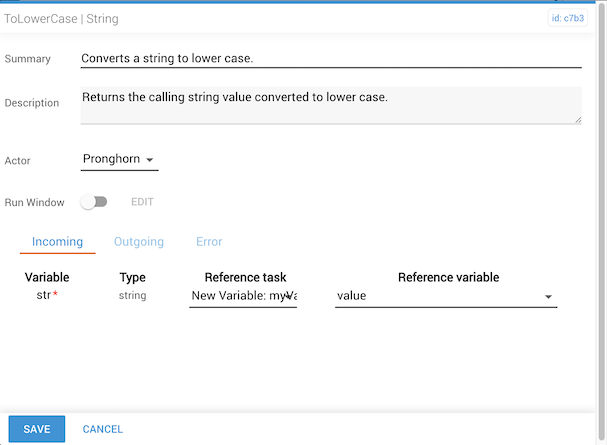Image resolution: width=607 pixels, height=445 pixels.
Task: Click the Variable column header
Action: [47, 277]
